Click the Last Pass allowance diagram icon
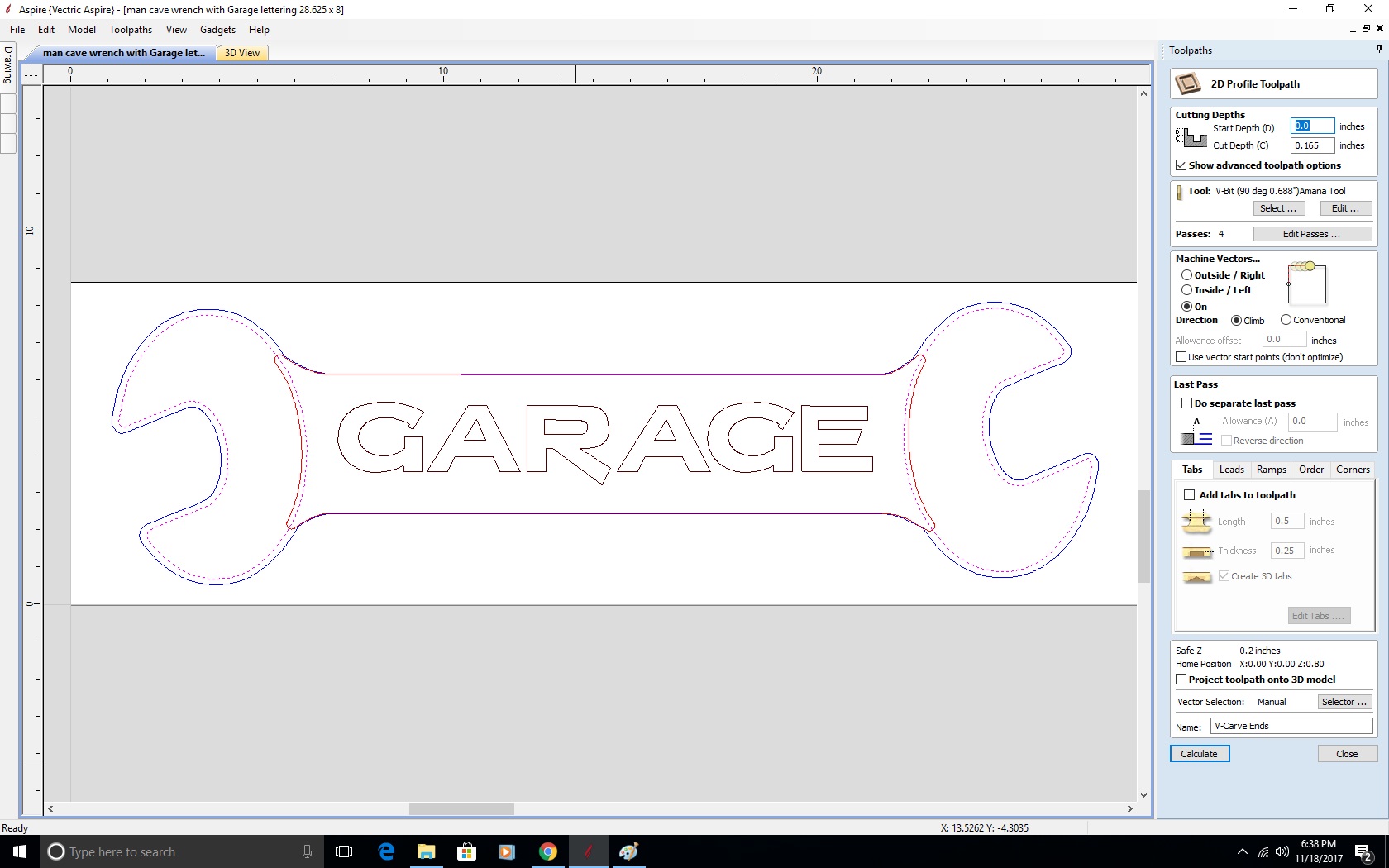 click(1196, 432)
